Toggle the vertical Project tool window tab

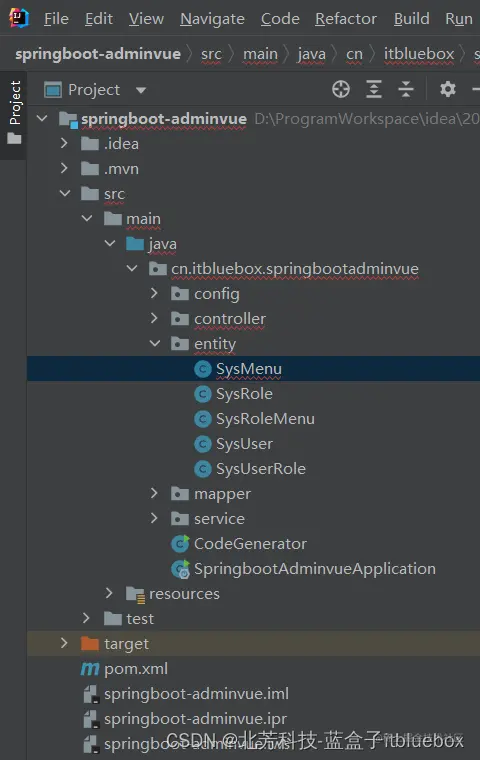(x=15, y=112)
